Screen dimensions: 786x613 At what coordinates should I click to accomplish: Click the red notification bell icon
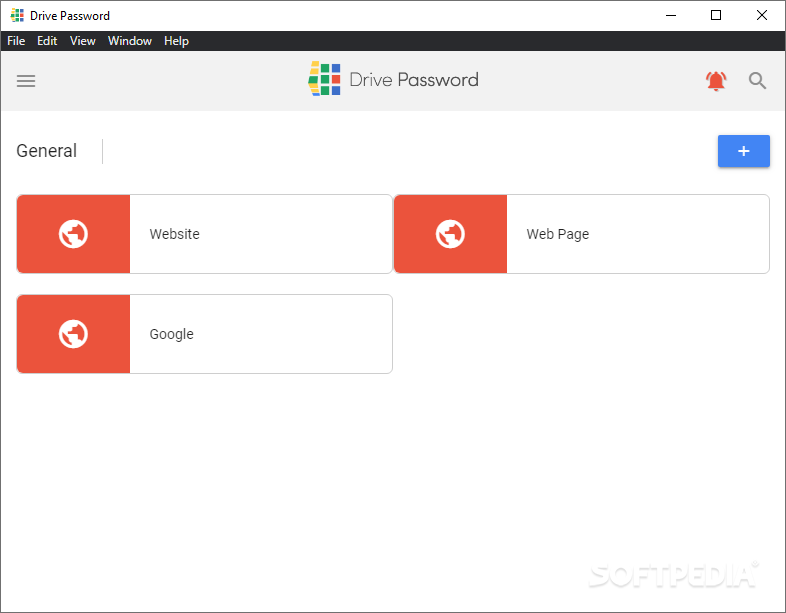pos(716,81)
